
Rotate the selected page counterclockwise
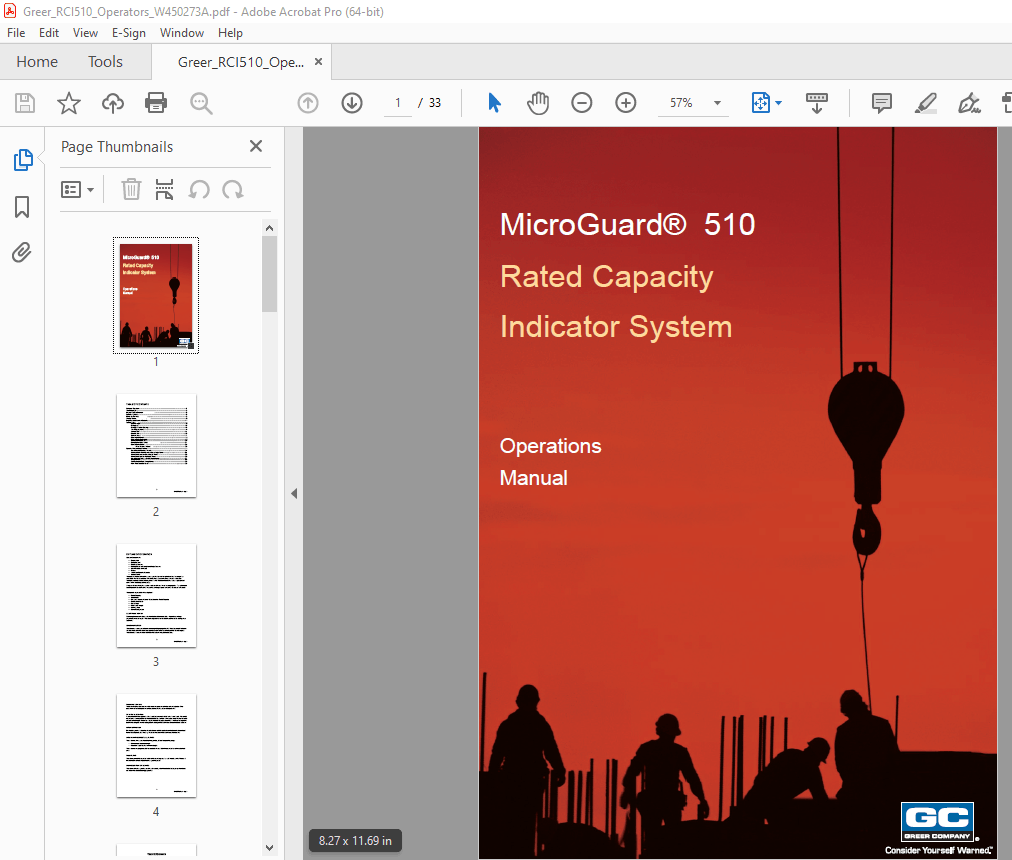199,189
